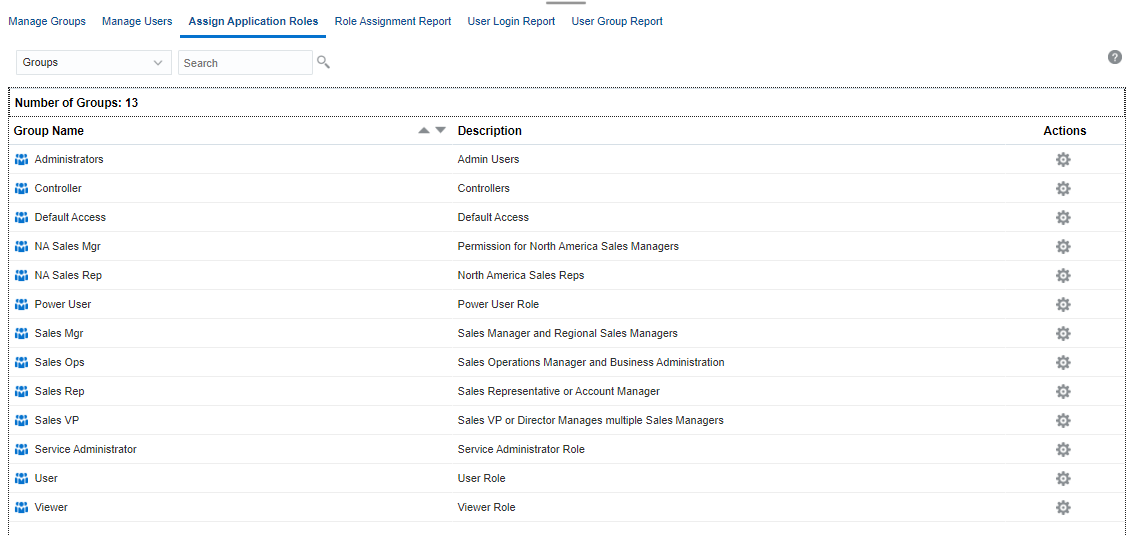Select the Default Access group name

[70, 217]
